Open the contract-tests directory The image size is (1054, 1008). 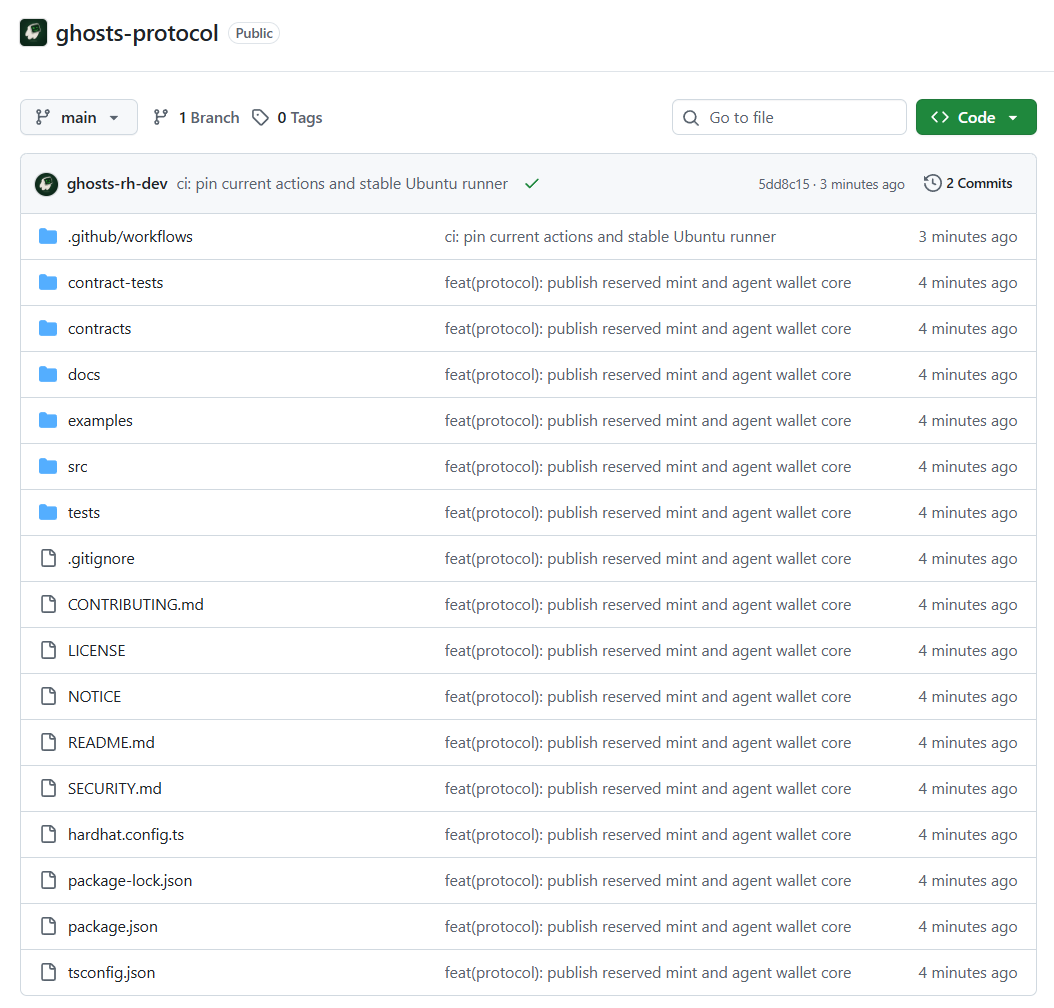(116, 283)
